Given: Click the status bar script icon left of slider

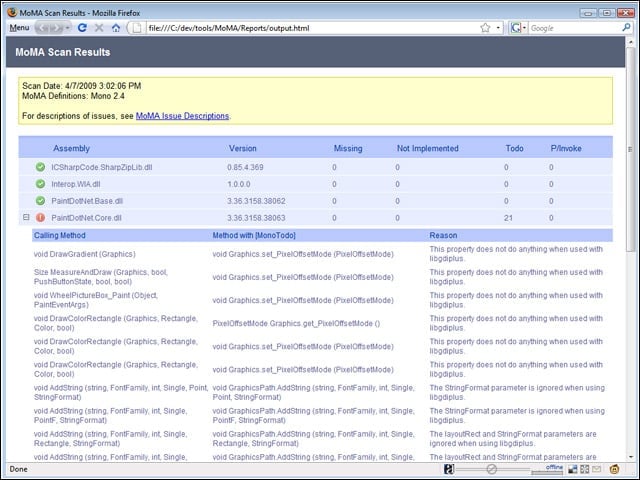Looking at the screenshot, I should point(449,469).
